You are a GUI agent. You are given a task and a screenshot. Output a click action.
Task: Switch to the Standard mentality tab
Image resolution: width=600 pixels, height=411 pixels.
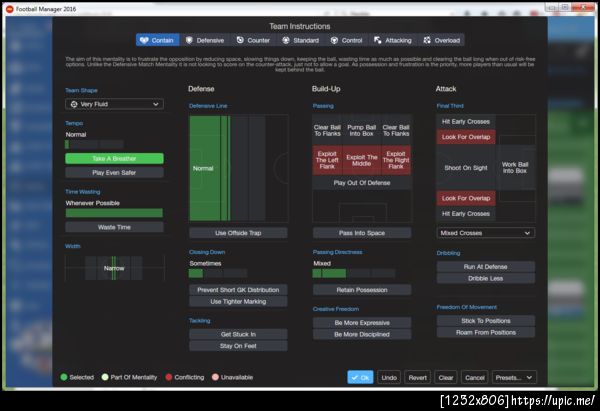pos(301,40)
